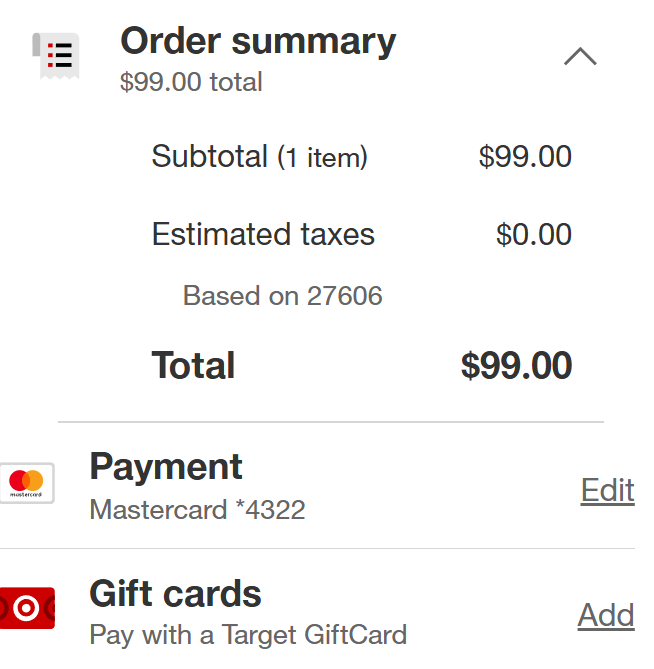Viewport: 654px width, 669px height.
Task: Click the "(1 item)" count text
Action: 323,158
